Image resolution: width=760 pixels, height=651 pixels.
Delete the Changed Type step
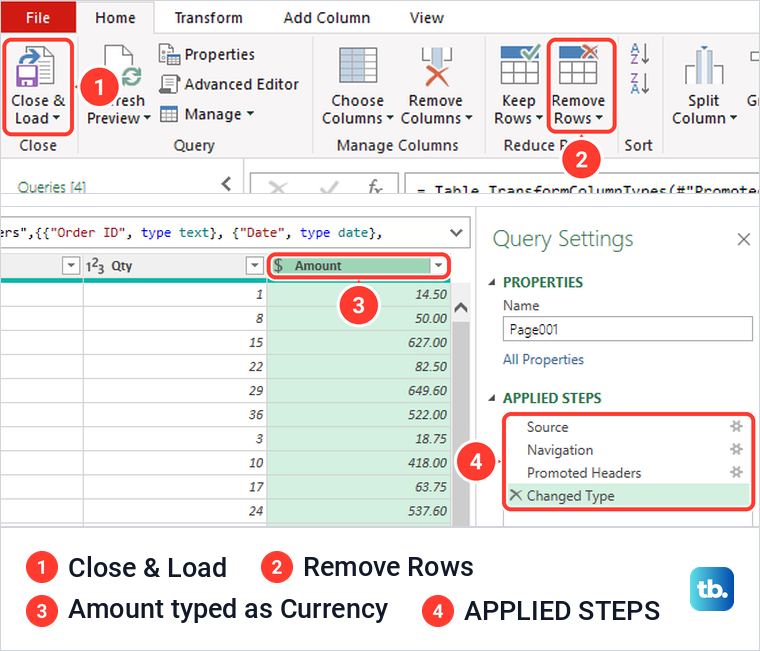coord(516,495)
